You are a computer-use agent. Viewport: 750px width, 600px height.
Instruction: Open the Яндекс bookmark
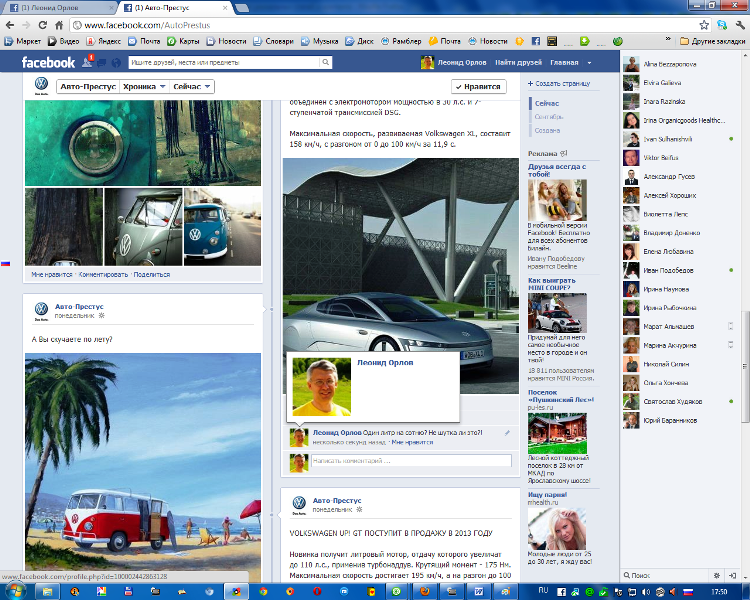click(104, 41)
